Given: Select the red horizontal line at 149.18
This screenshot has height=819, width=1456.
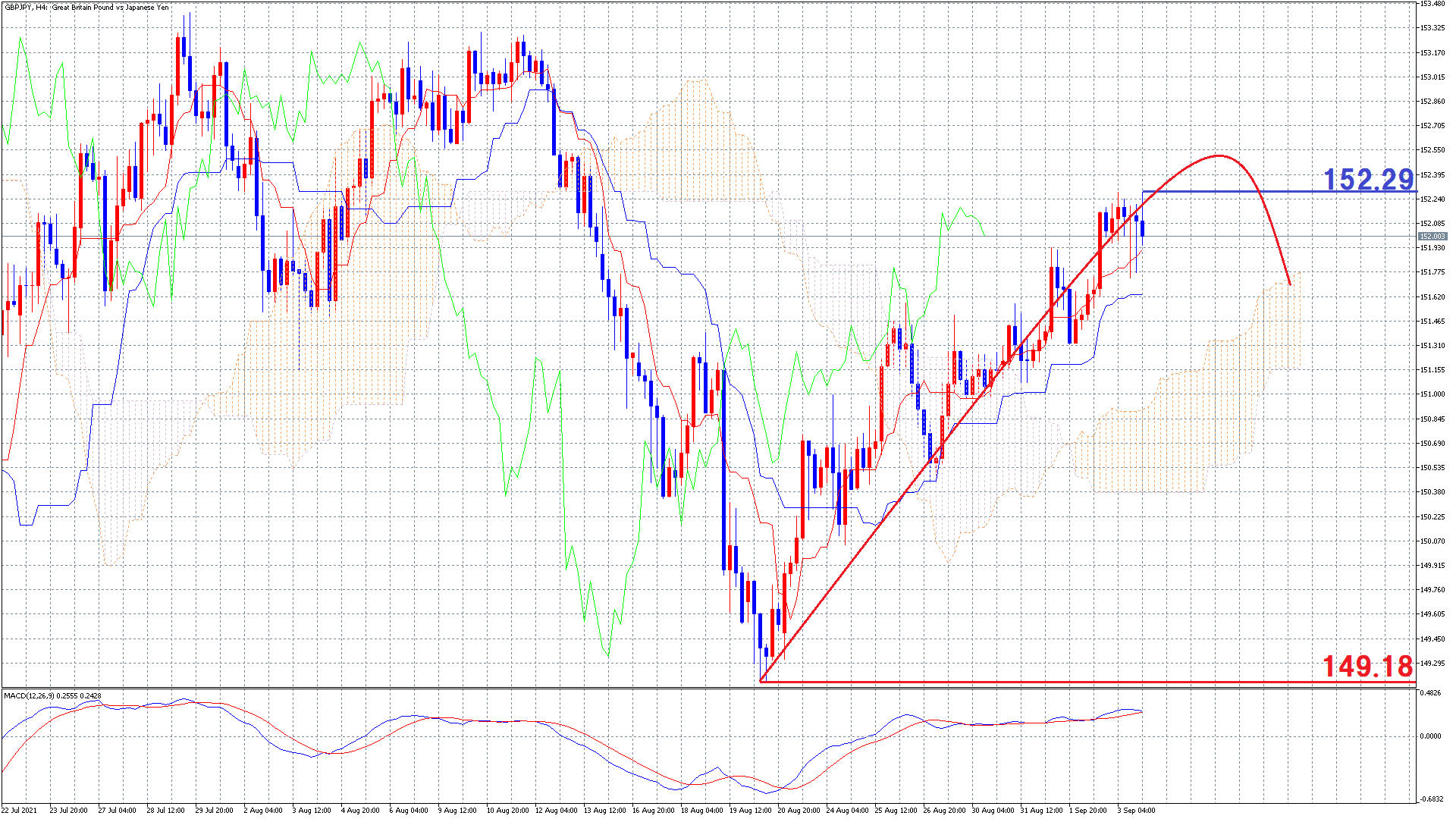Looking at the screenshot, I should pos(1062,682).
